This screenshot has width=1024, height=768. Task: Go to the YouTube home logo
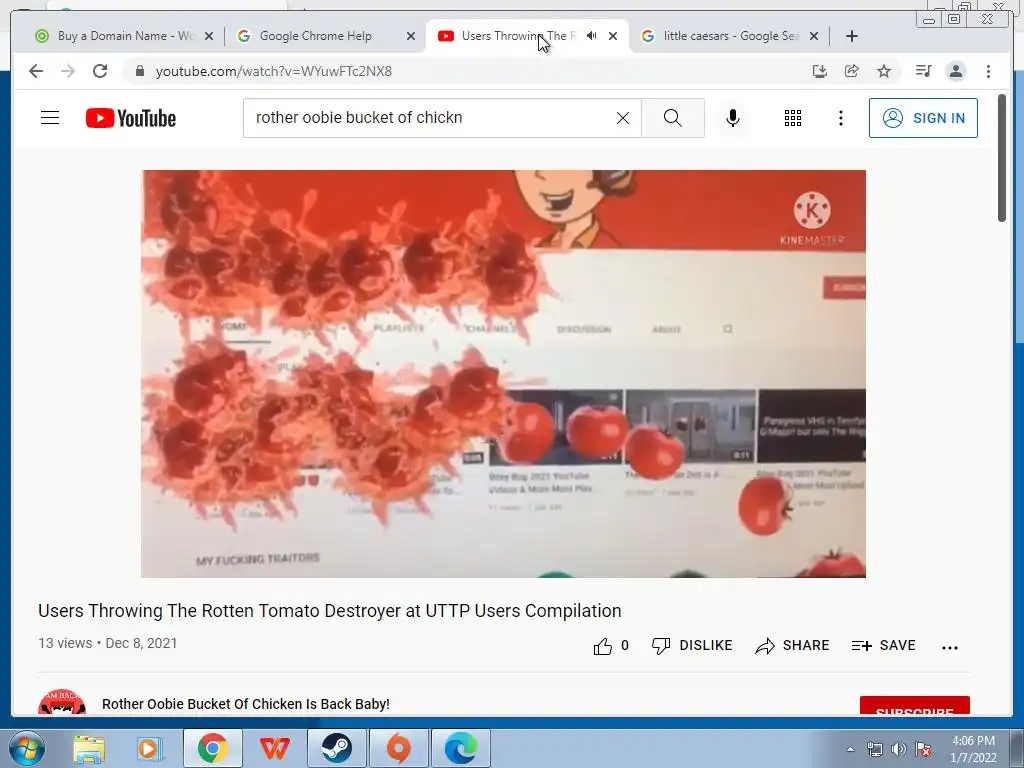tap(131, 118)
